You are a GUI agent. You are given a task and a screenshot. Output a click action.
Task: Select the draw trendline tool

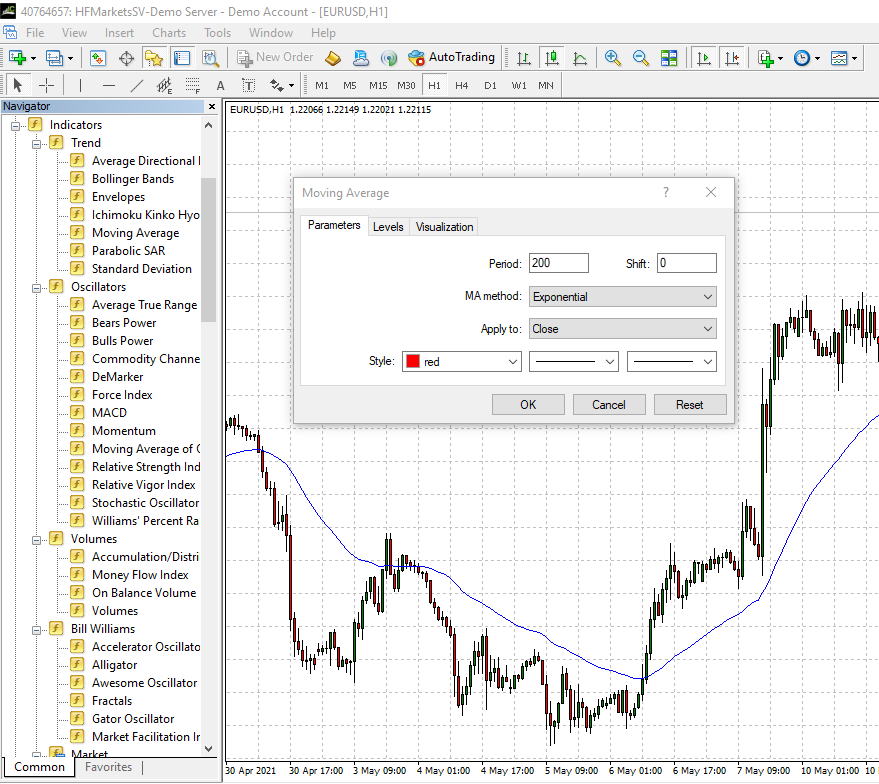(137, 86)
